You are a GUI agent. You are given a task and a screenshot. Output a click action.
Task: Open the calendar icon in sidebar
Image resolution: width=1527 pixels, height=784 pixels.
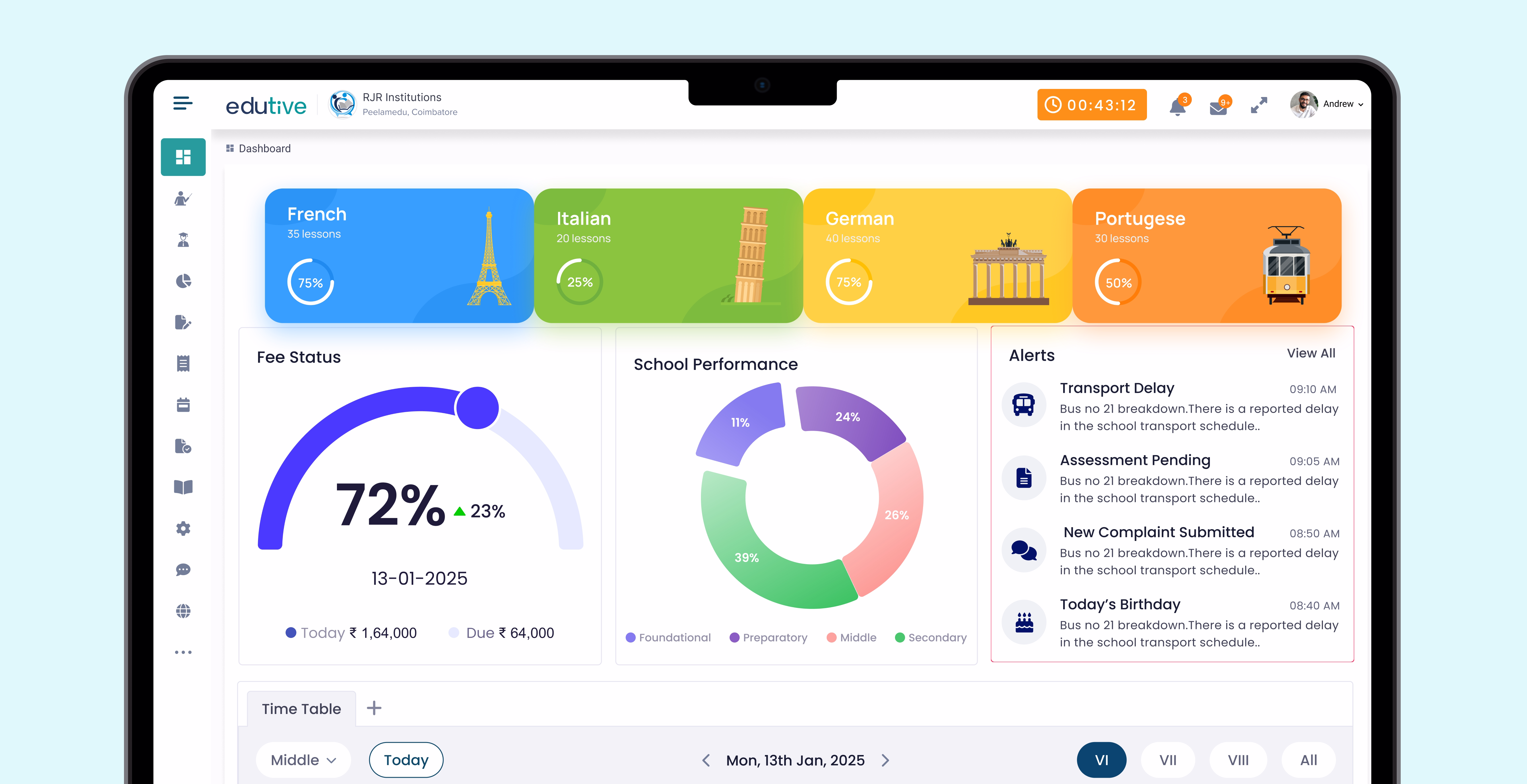(x=183, y=405)
